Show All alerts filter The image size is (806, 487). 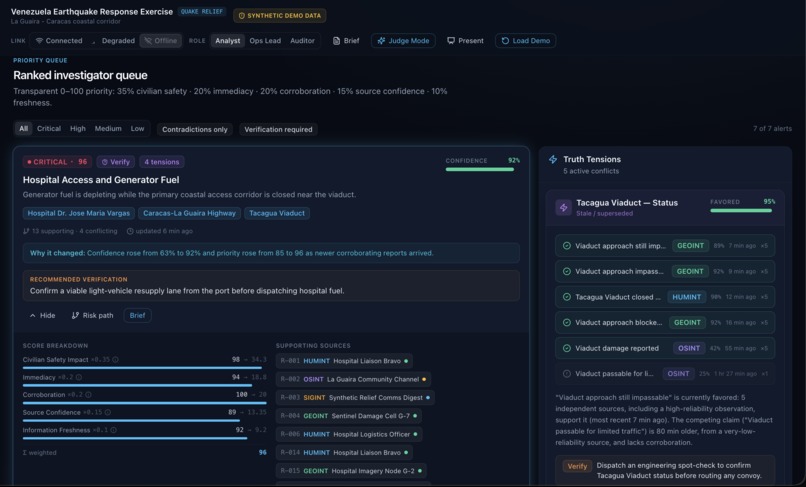point(24,129)
